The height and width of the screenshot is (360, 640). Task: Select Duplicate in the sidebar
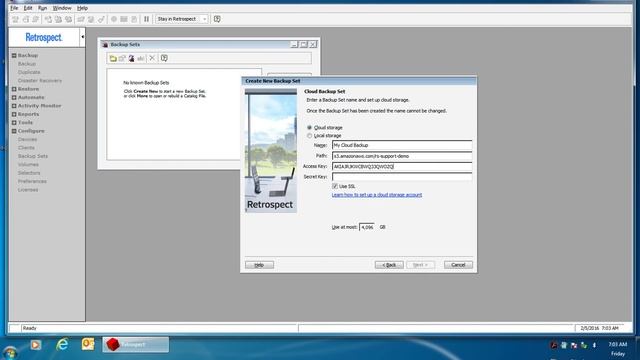coord(29,72)
